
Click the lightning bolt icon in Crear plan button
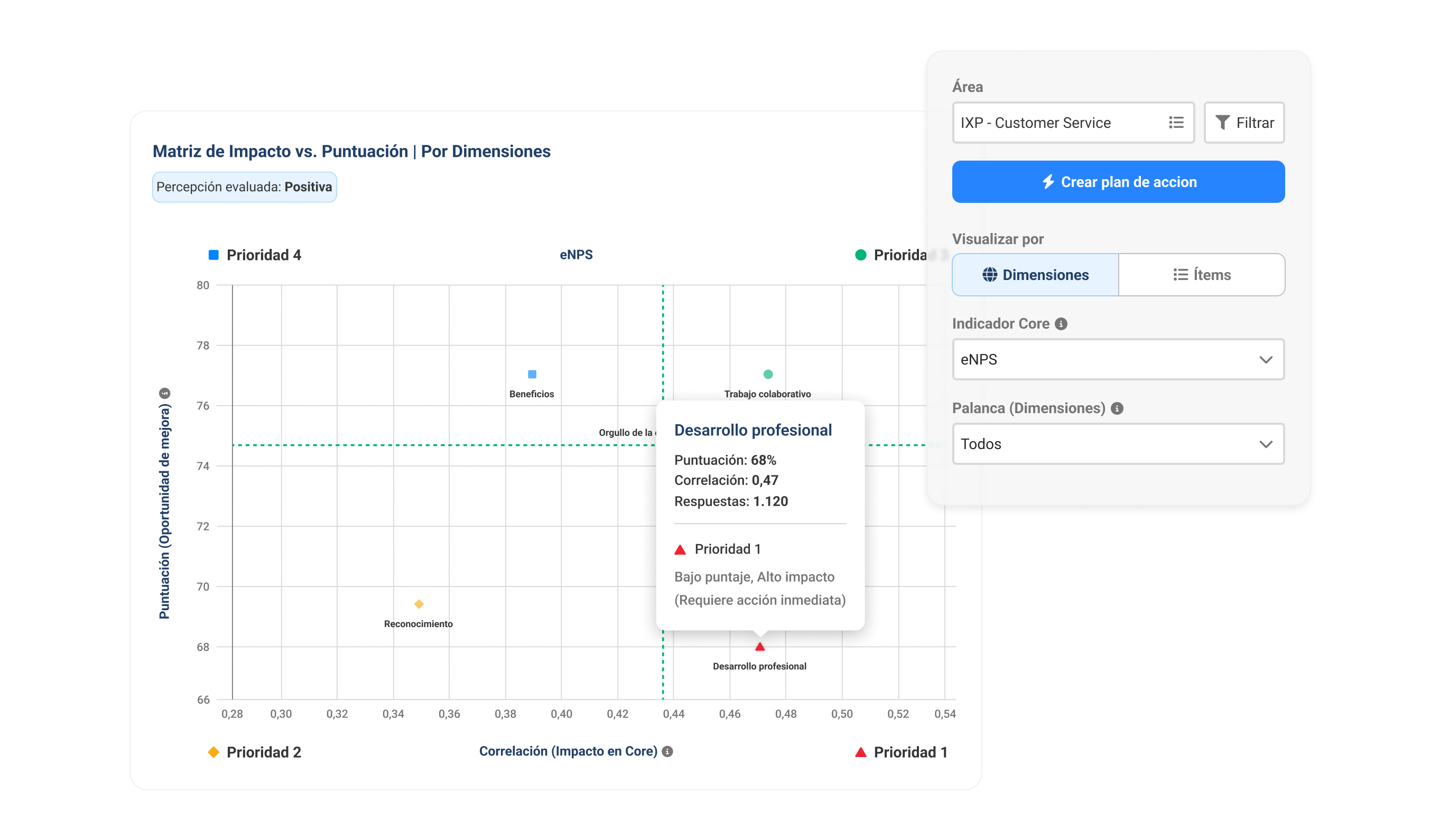1048,182
